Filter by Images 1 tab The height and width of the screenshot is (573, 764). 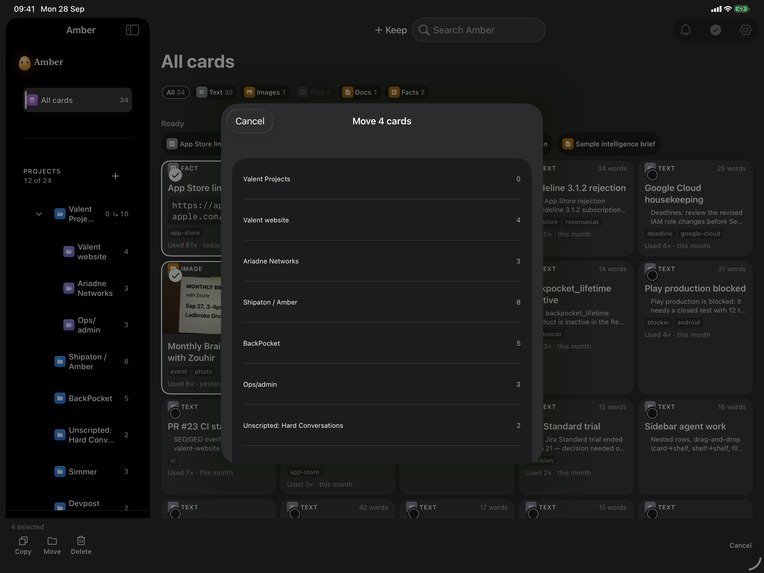pos(265,92)
